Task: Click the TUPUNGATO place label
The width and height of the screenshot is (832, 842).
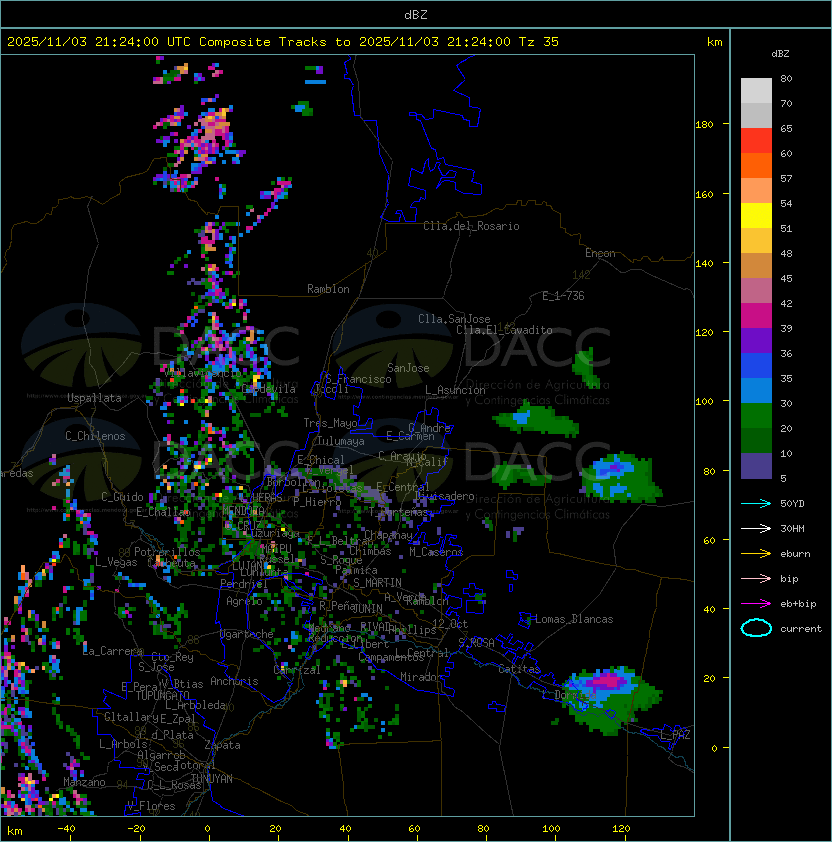Action: [162, 696]
